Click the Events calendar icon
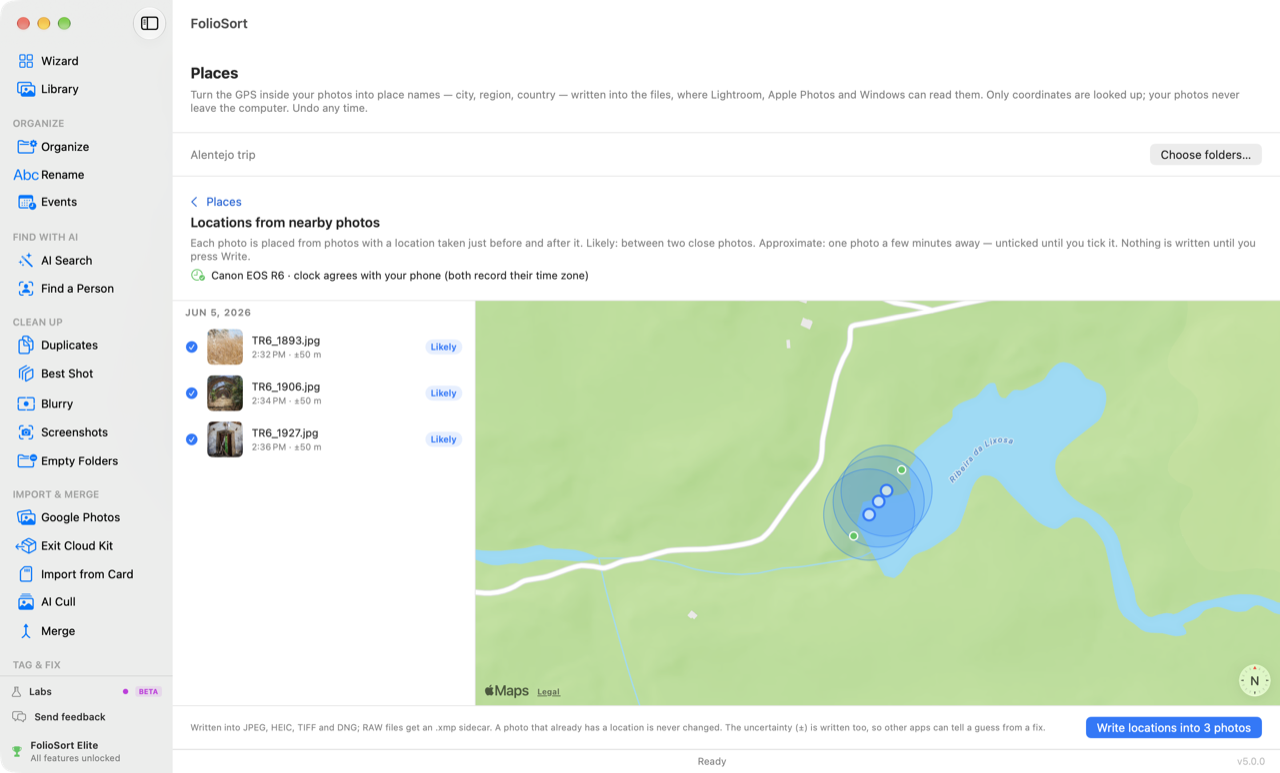 tap(26, 202)
